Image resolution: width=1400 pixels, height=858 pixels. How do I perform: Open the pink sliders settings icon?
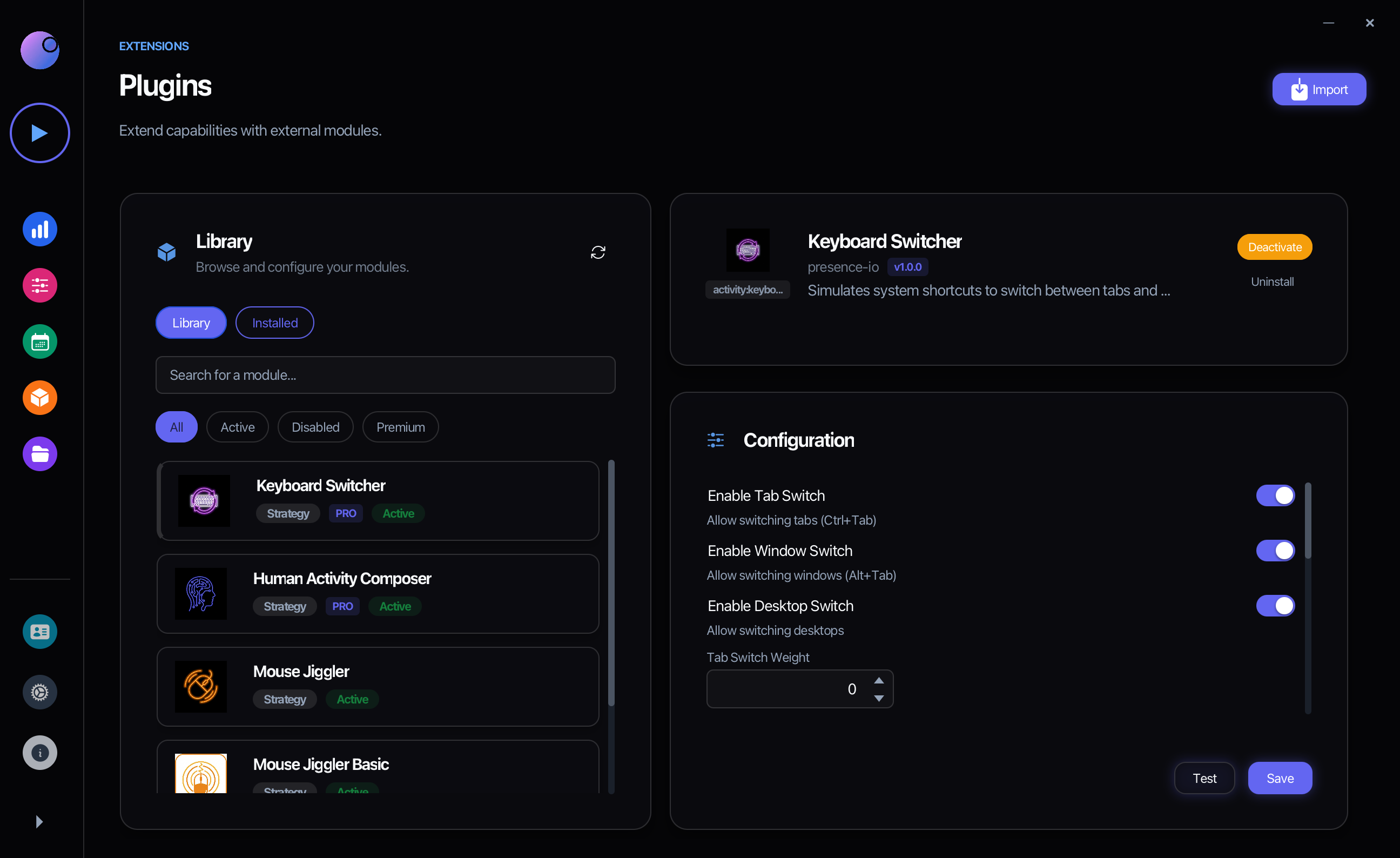coord(40,285)
